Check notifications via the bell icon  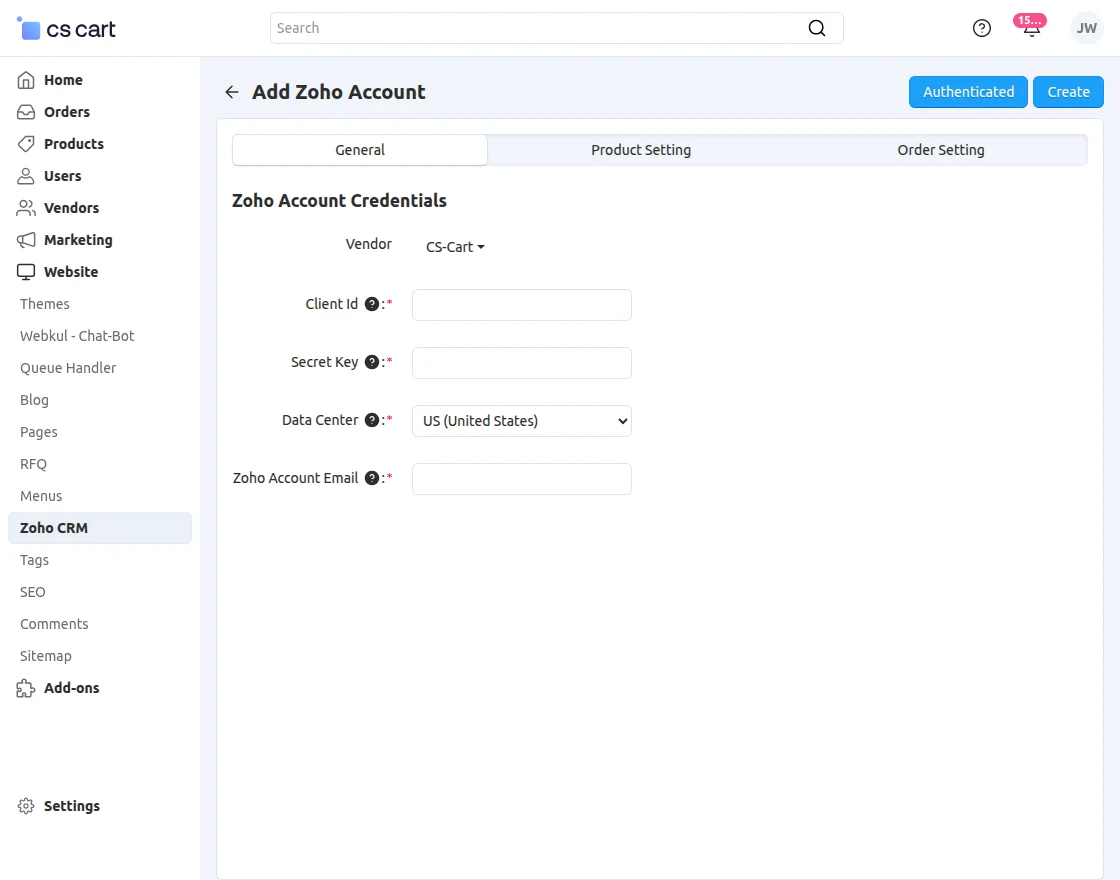[x=1031, y=30]
